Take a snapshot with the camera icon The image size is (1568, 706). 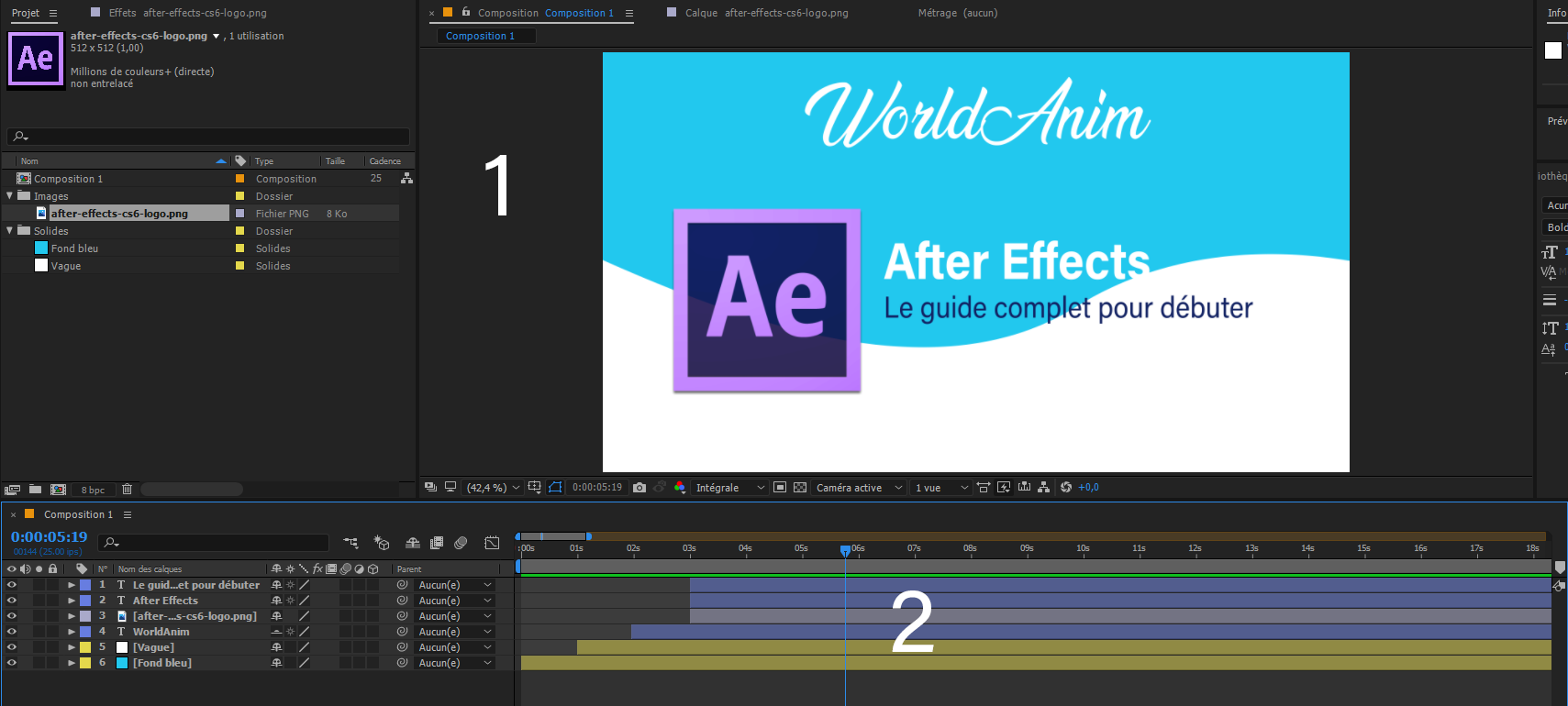(x=639, y=488)
